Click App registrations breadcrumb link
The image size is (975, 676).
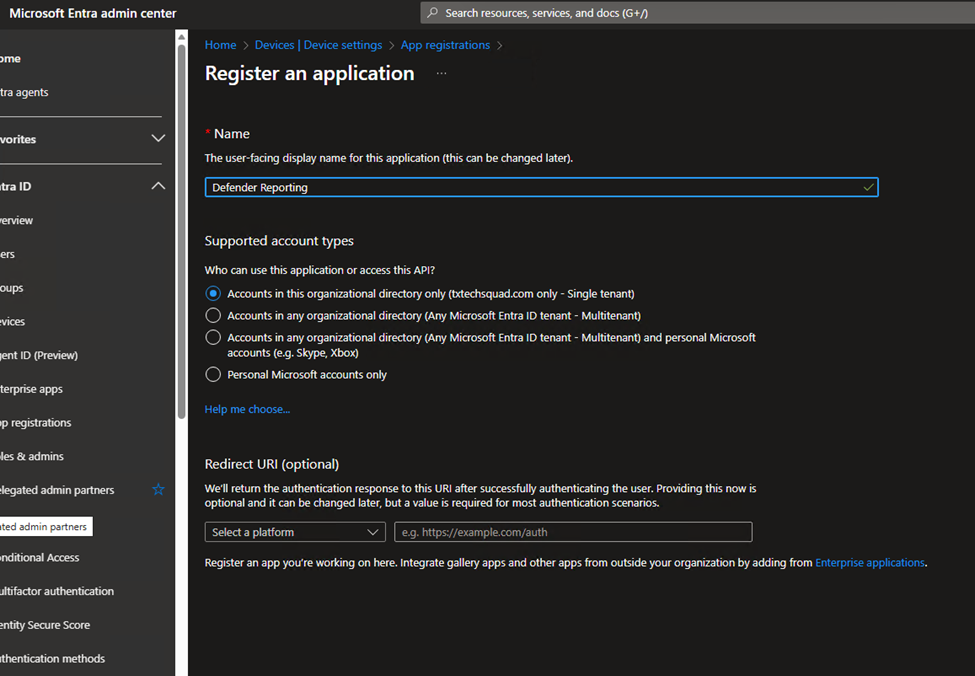445,45
